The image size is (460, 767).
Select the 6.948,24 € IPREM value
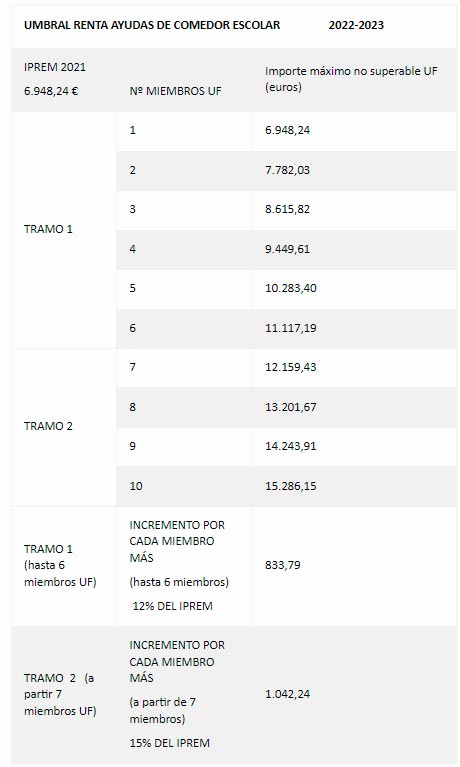[x=51, y=91]
